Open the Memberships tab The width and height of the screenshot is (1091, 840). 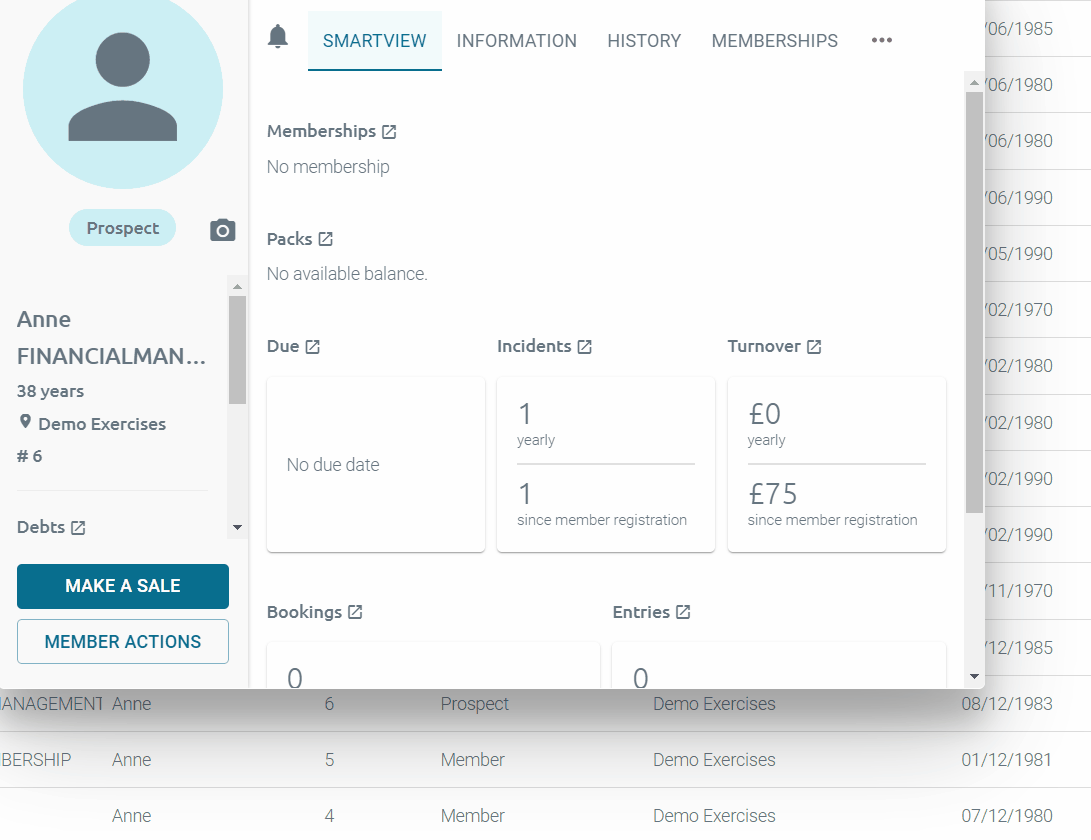coord(774,41)
